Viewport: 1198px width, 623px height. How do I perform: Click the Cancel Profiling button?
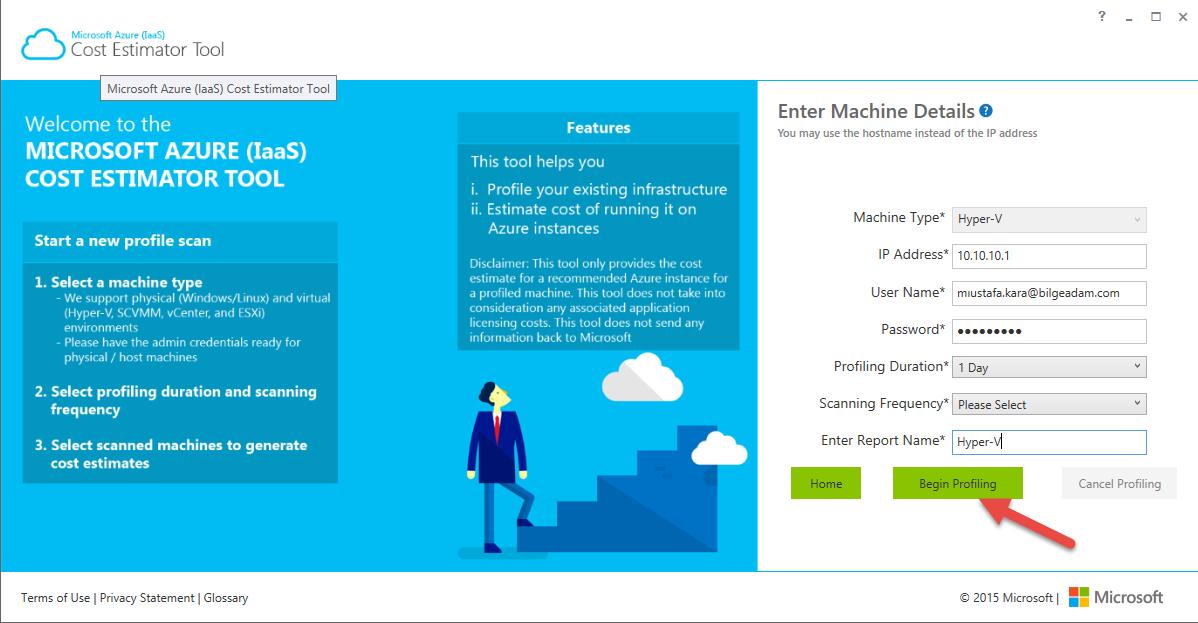(x=1119, y=483)
